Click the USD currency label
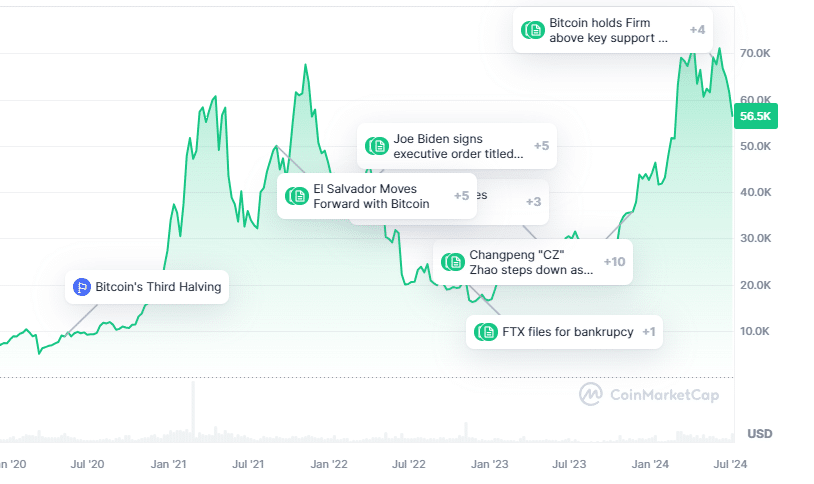Image resolution: width=814 pixels, height=484 pixels. pos(759,434)
